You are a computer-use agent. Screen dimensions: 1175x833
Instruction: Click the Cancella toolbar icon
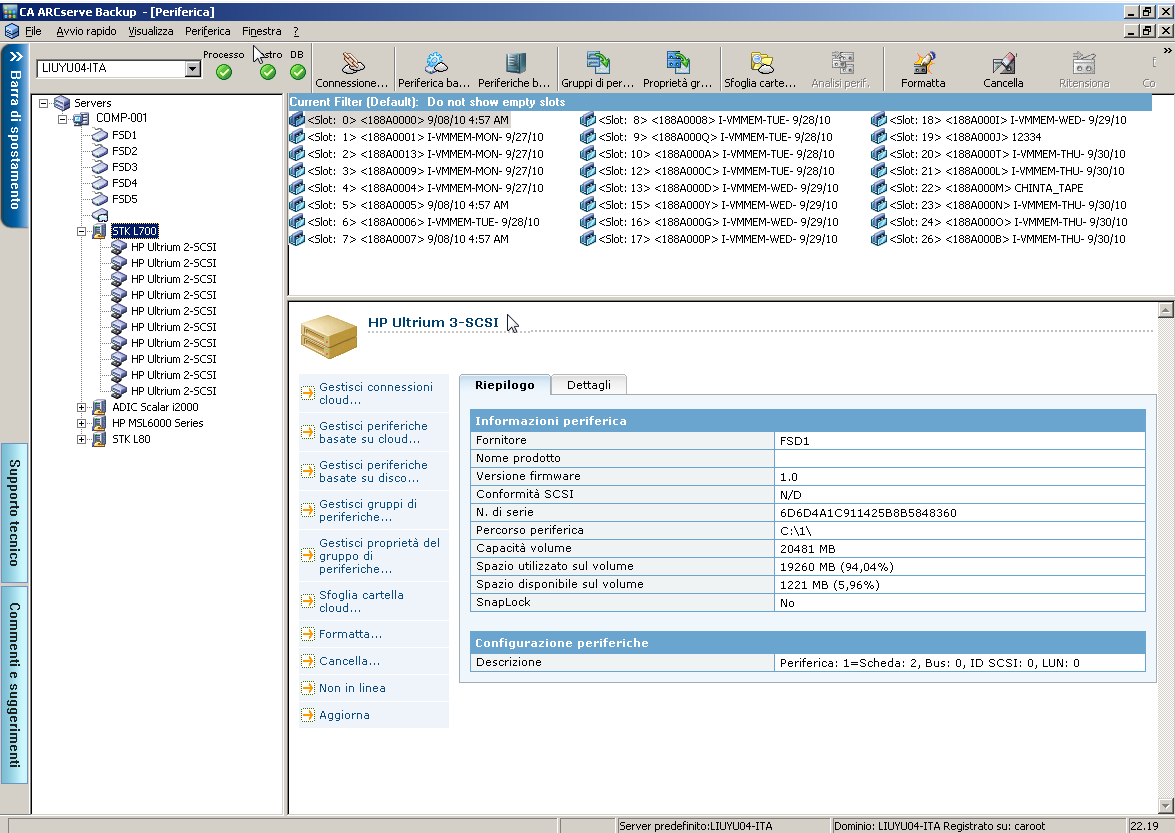[x=1003, y=64]
